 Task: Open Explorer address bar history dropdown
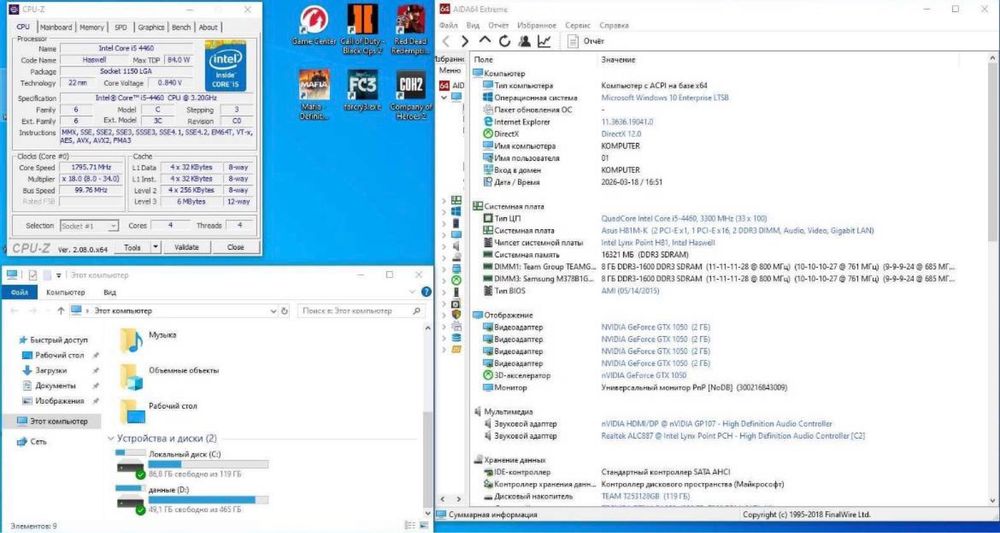click(274, 311)
